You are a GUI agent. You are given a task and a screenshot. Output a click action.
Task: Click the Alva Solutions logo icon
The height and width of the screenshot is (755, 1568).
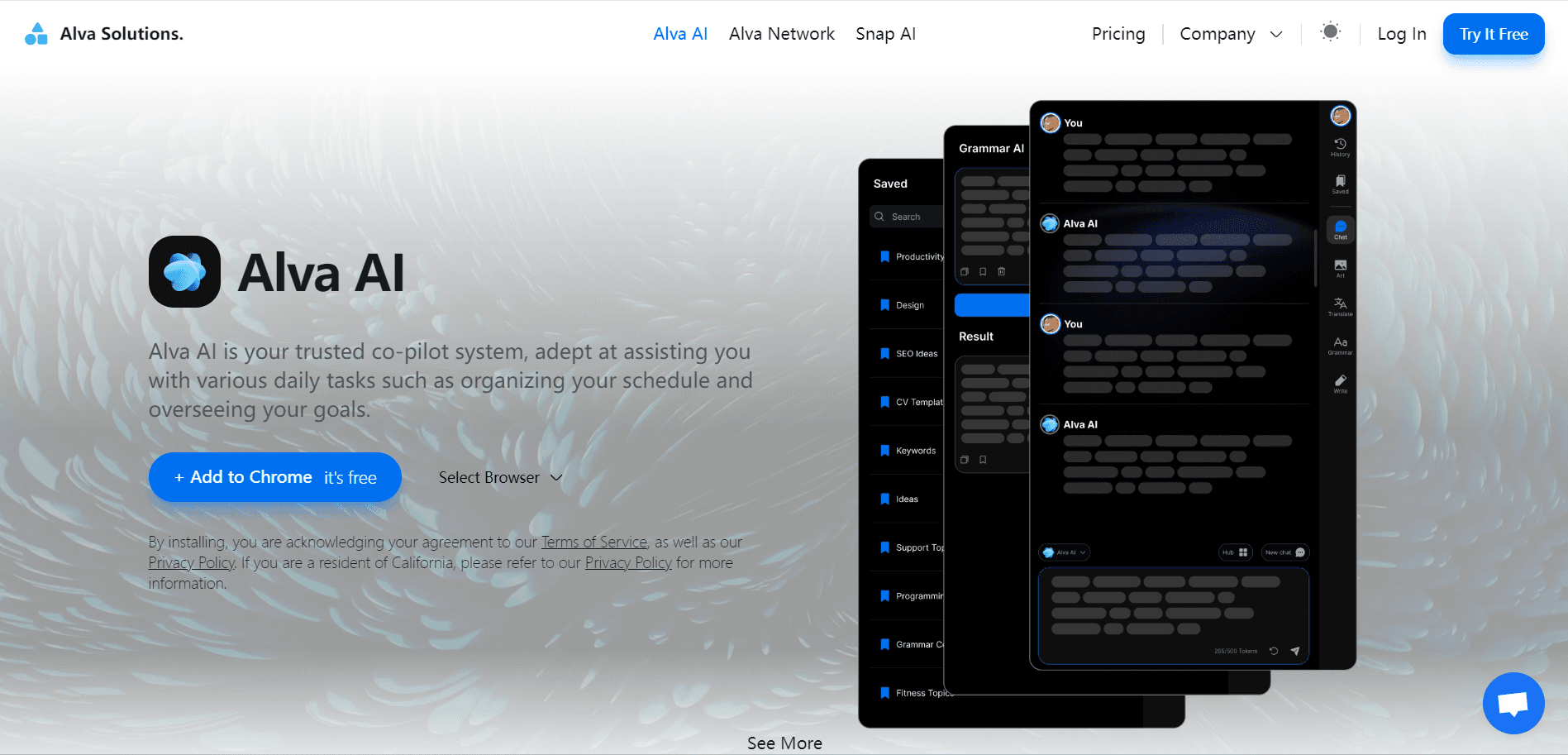[36, 34]
